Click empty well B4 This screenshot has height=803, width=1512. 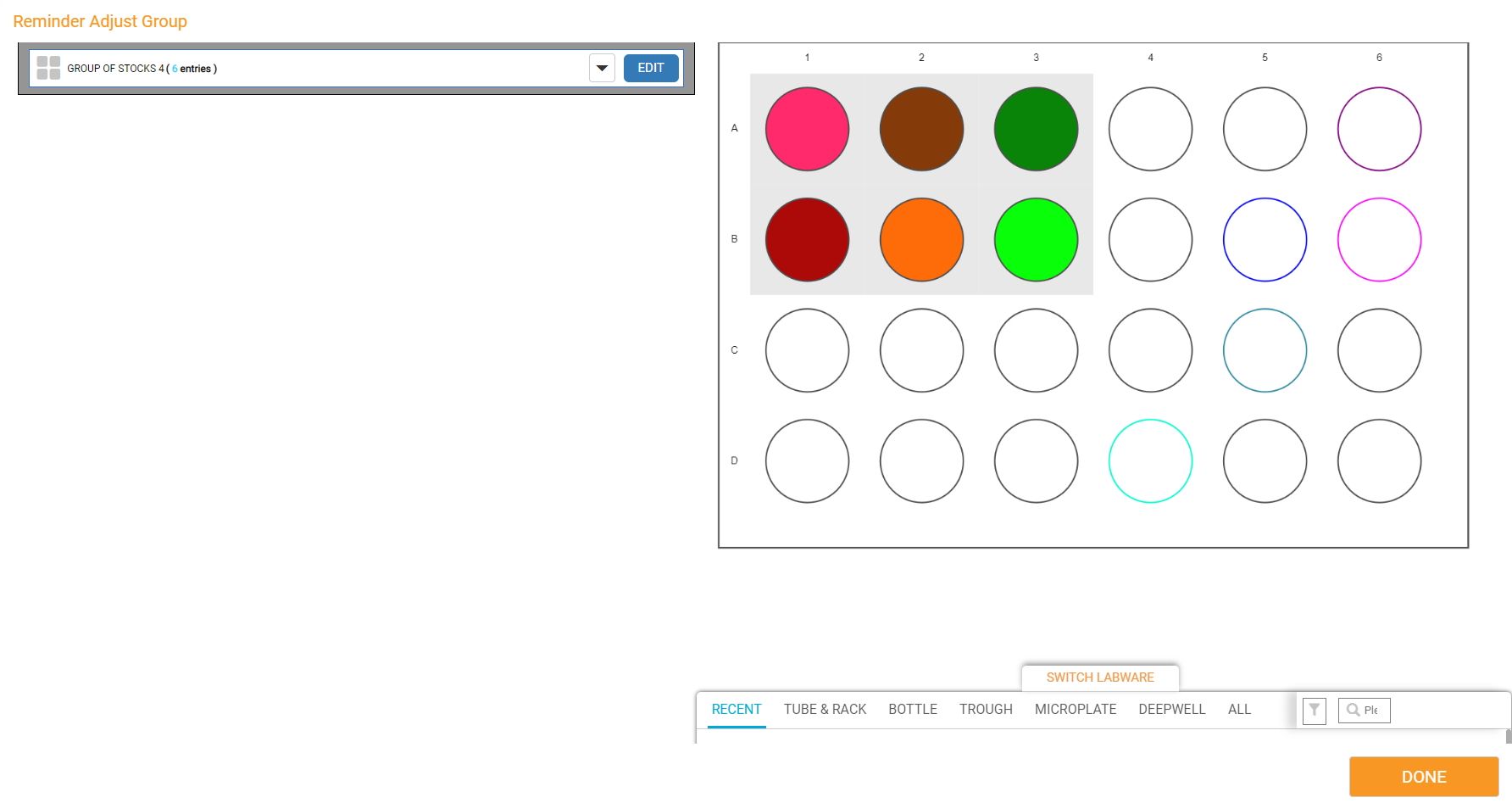[1150, 240]
